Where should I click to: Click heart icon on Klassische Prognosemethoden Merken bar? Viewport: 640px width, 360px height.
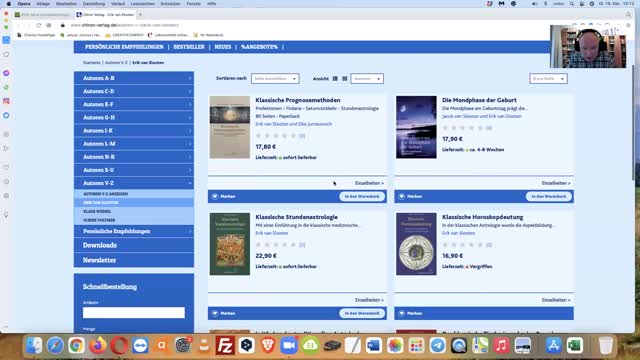point(215,196)
